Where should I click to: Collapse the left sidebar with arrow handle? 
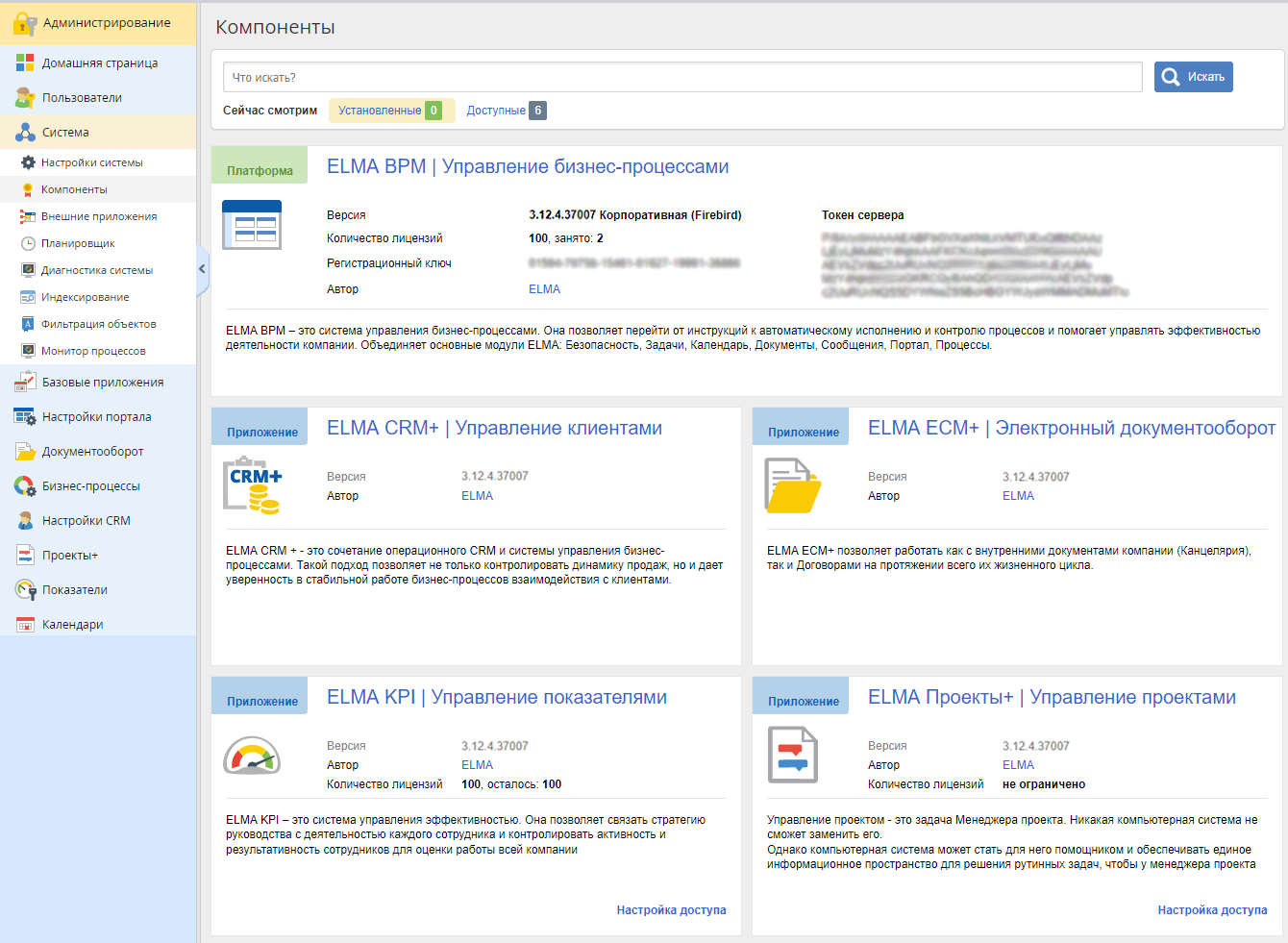(x=202, y=269)
